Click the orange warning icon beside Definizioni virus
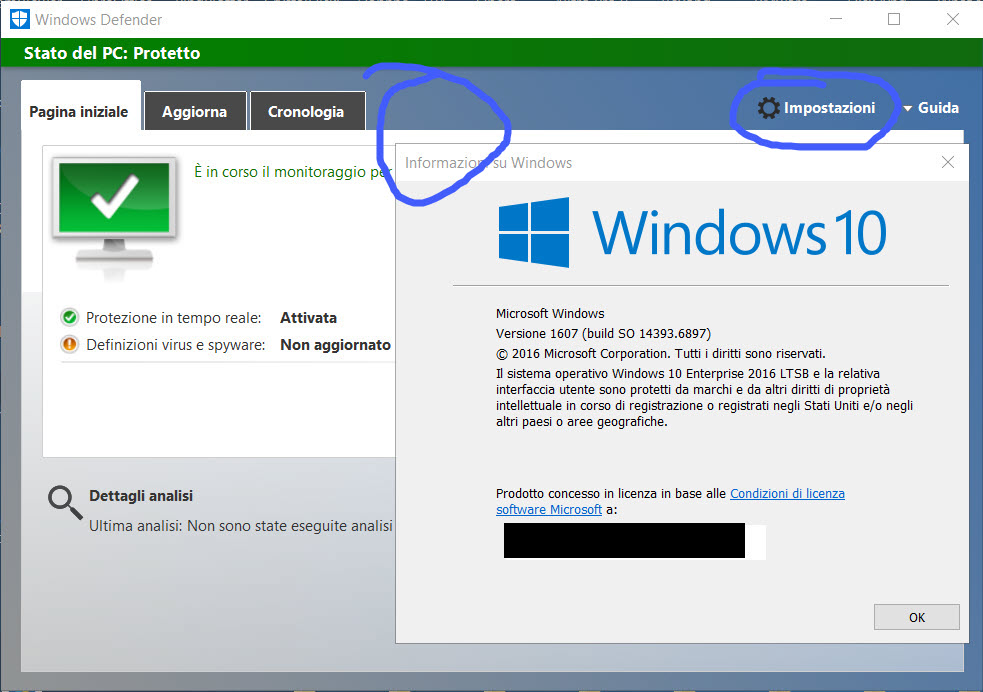This screenshot has width=983, height=692. click(70, 344)
